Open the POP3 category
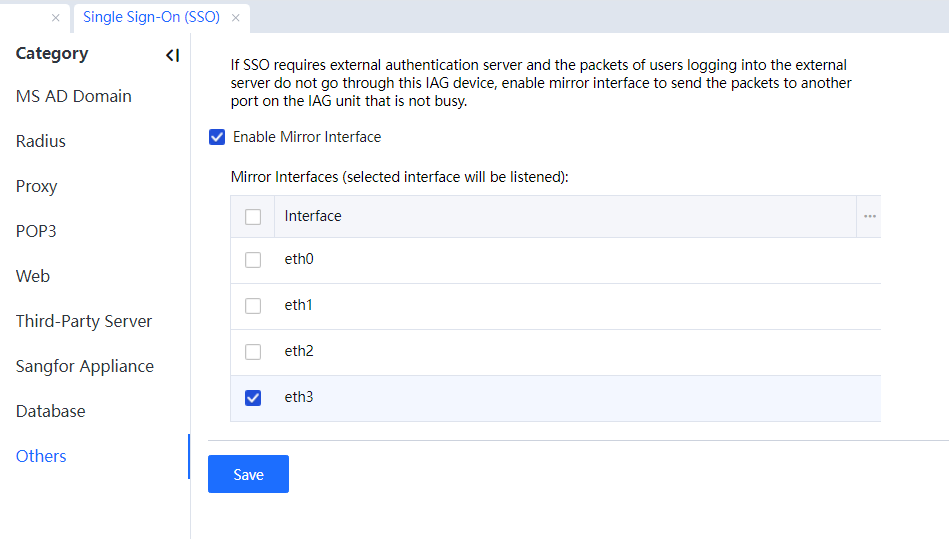The image size is (949, 539). (x=36, y=231)
